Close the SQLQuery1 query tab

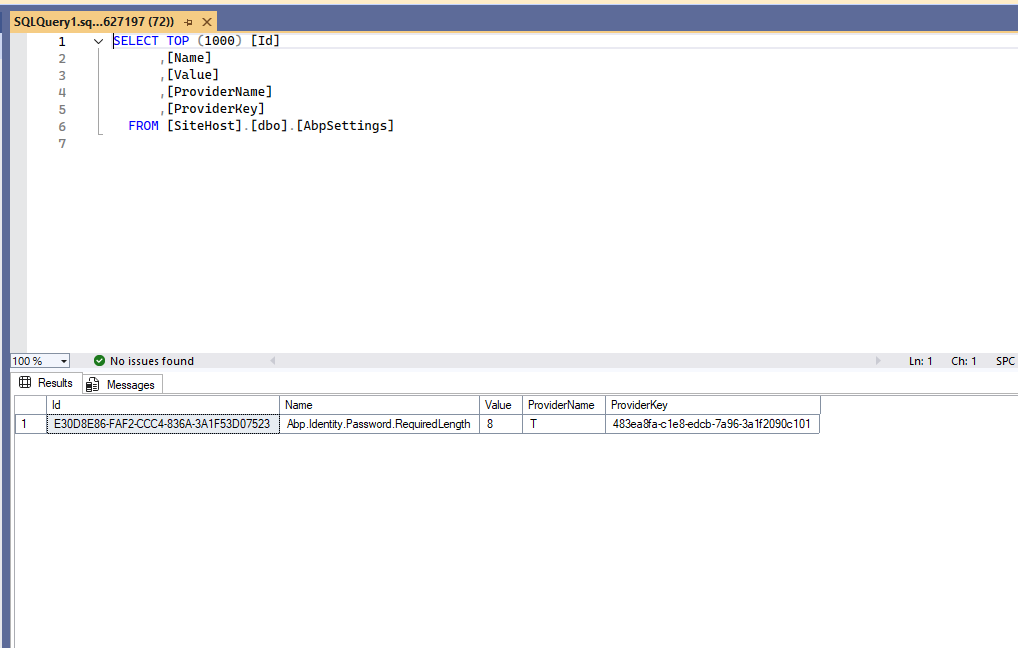click(x=207, y=22)
